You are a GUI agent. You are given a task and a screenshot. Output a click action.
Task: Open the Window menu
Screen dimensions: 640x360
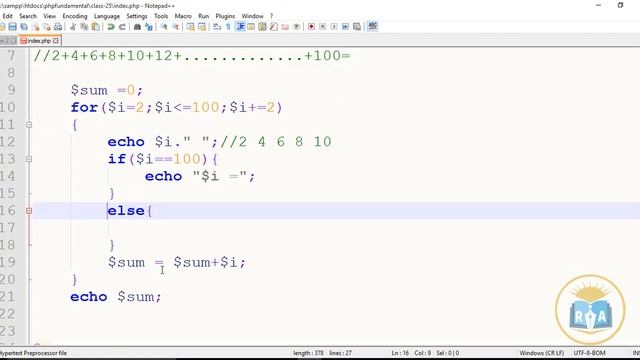[252, 16]
